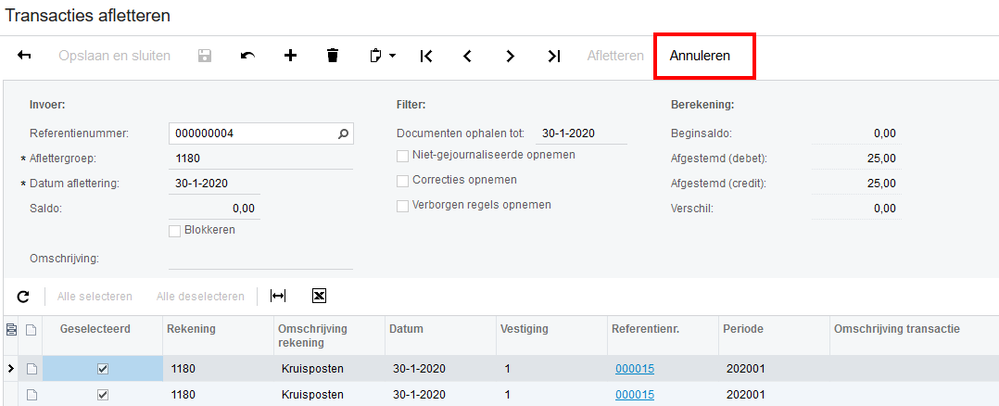Export the grid to Excel

point(319,296)
